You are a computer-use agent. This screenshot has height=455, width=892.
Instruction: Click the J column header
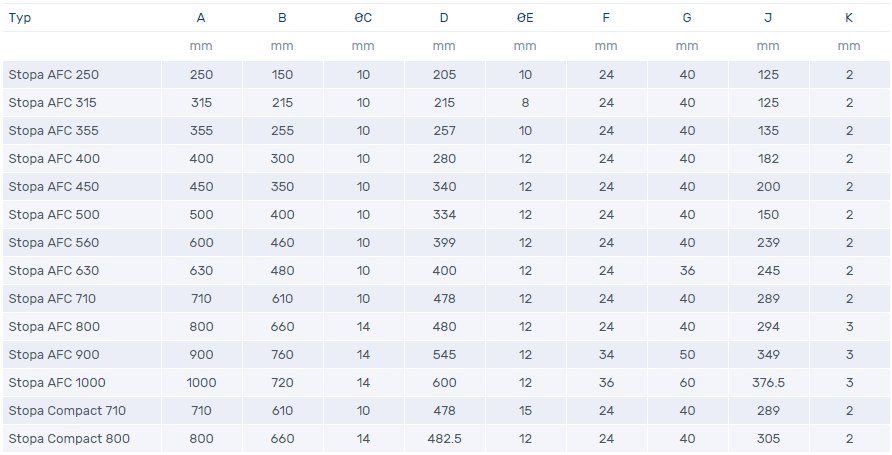[x=768, y=17]
